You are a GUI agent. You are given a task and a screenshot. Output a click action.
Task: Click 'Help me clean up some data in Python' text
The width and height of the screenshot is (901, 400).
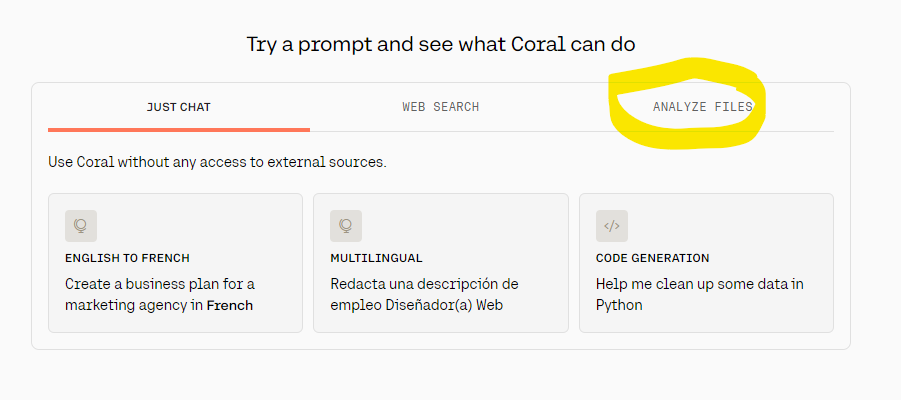pos(699,294)
